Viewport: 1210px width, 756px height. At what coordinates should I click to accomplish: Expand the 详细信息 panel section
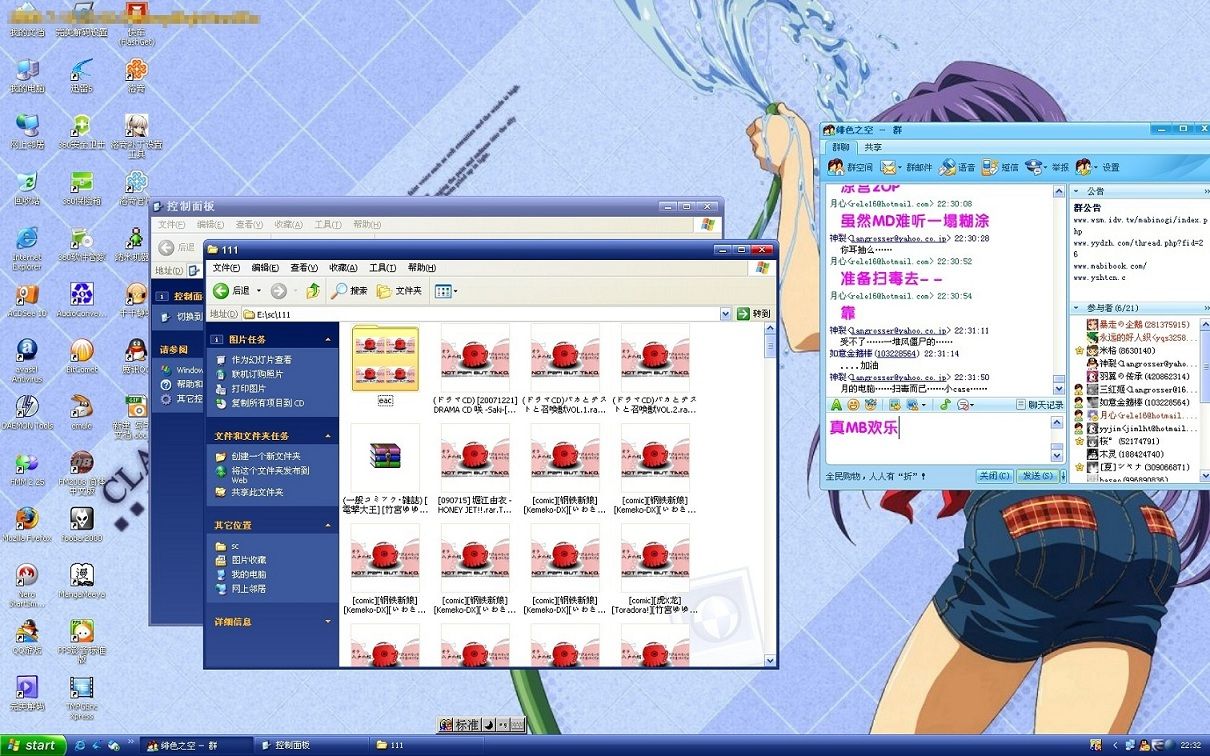[327, 622]
